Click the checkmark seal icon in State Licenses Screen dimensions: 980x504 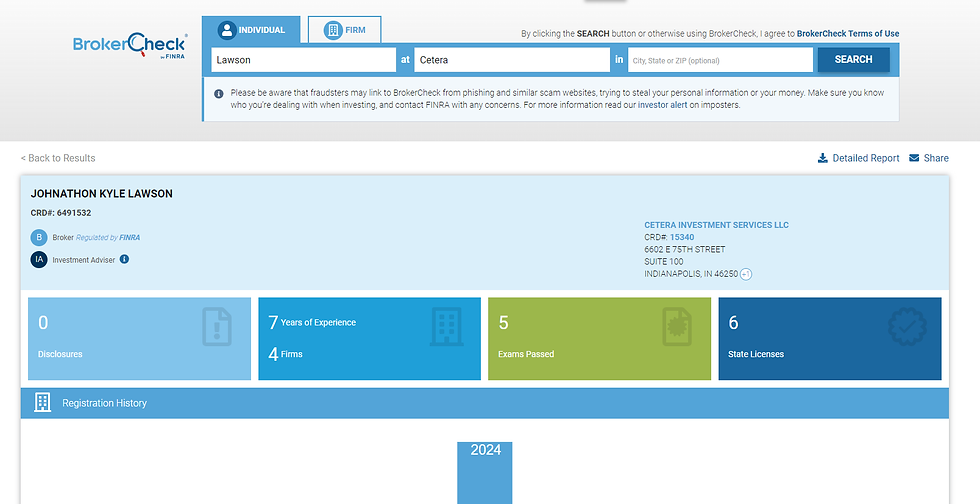[x=907, y=326]
